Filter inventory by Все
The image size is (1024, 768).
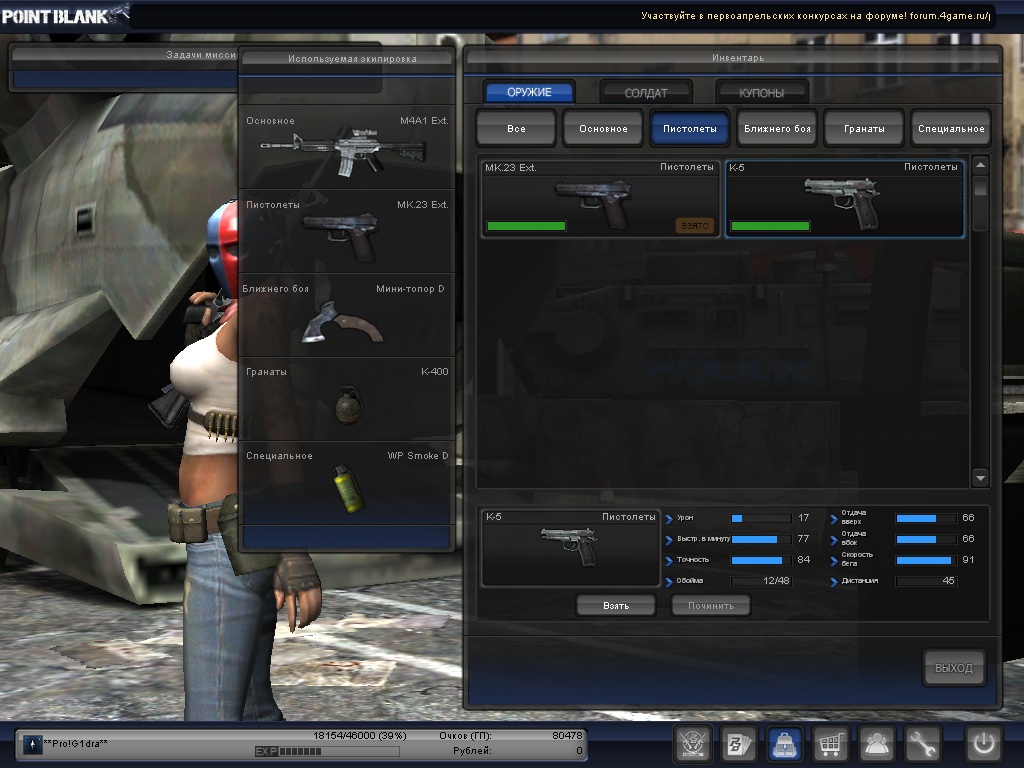(516, 129)
